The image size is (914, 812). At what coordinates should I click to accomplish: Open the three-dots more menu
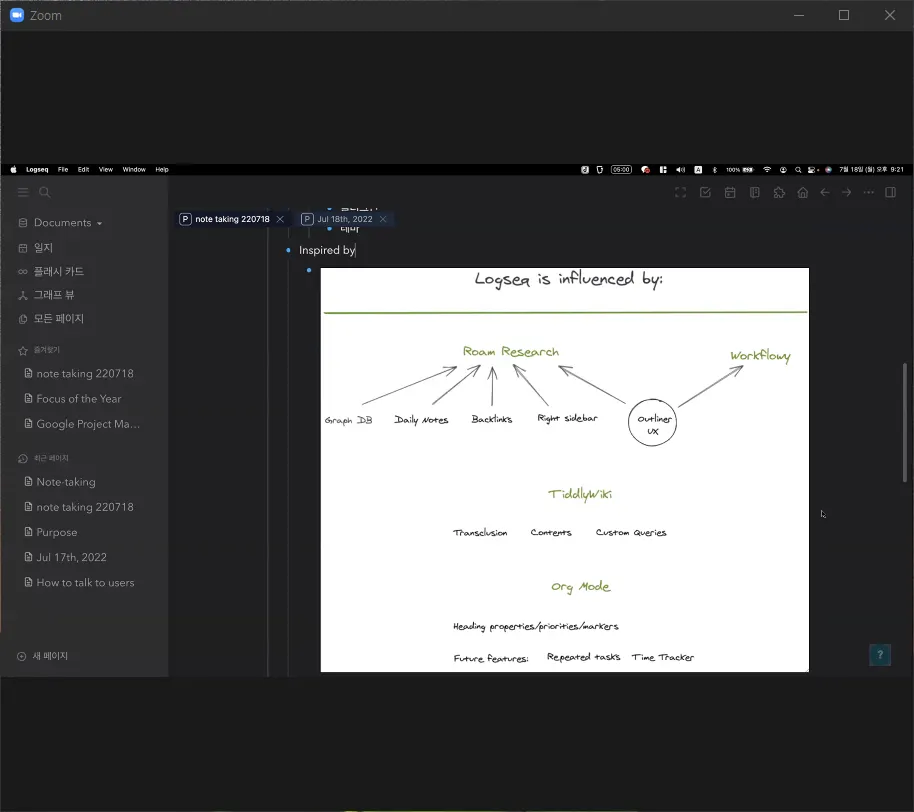click(869, 192)
